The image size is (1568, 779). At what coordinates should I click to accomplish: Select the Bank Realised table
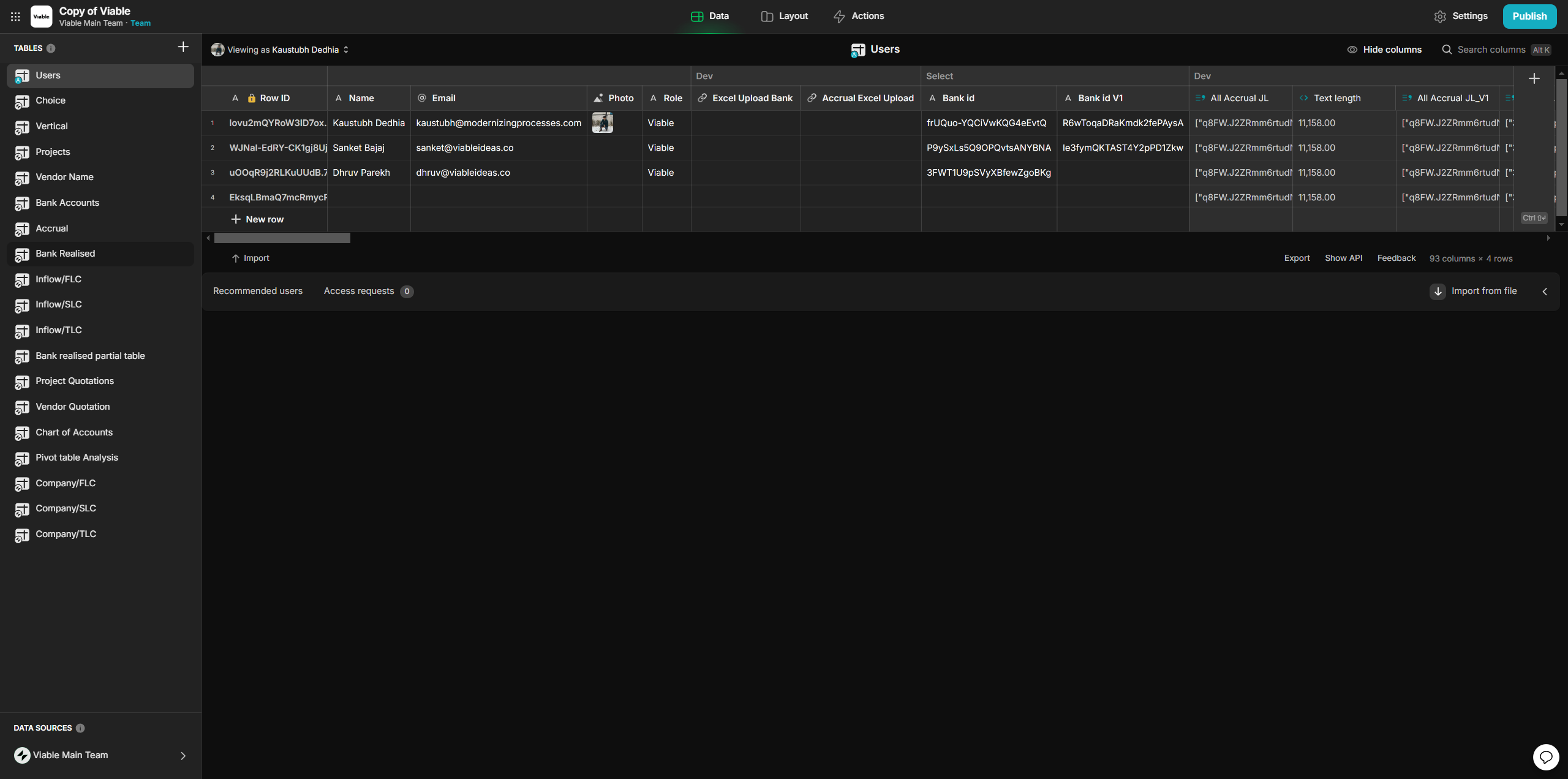click(100, 254)
